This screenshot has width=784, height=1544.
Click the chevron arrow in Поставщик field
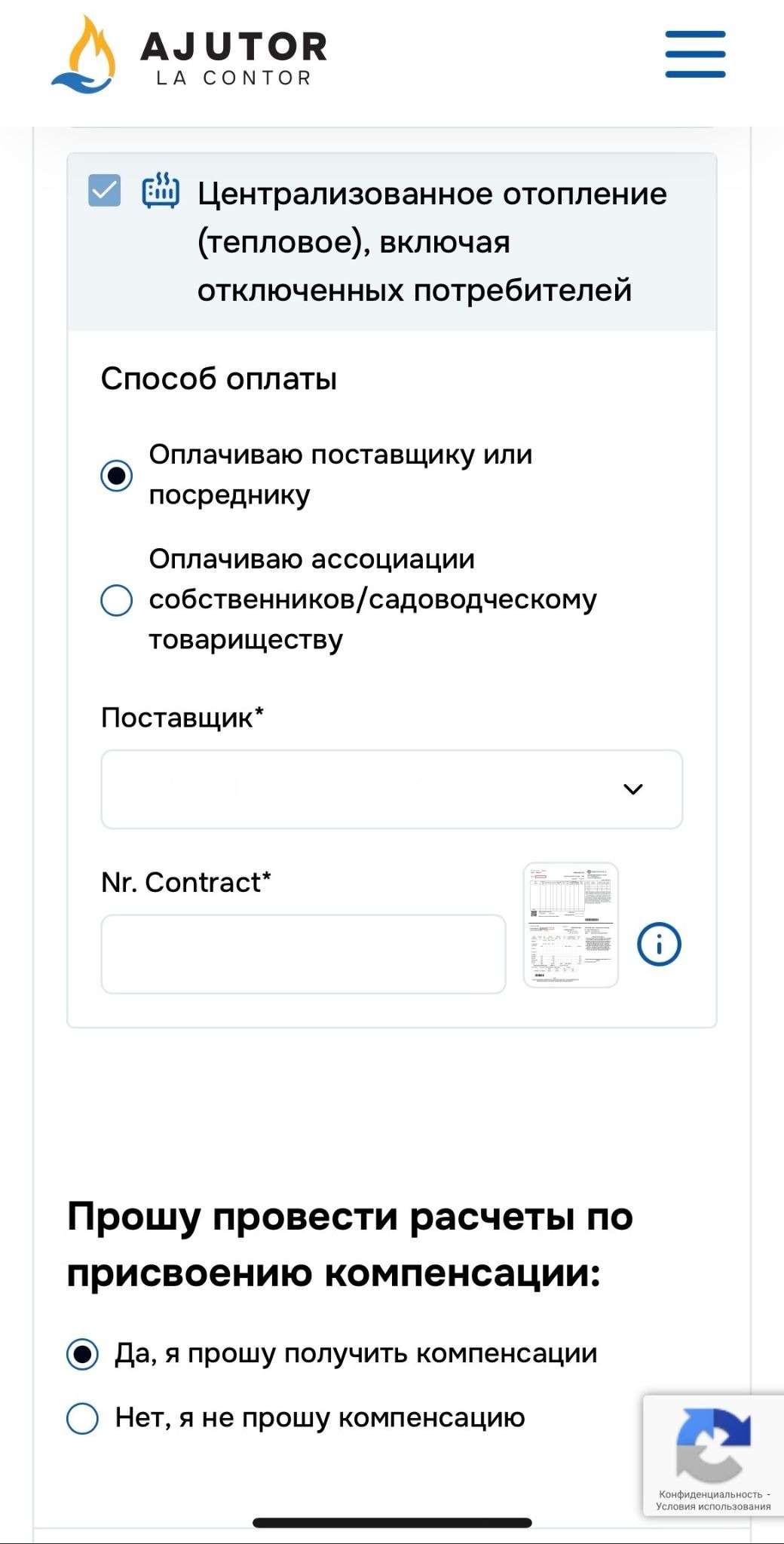(632, 789)
